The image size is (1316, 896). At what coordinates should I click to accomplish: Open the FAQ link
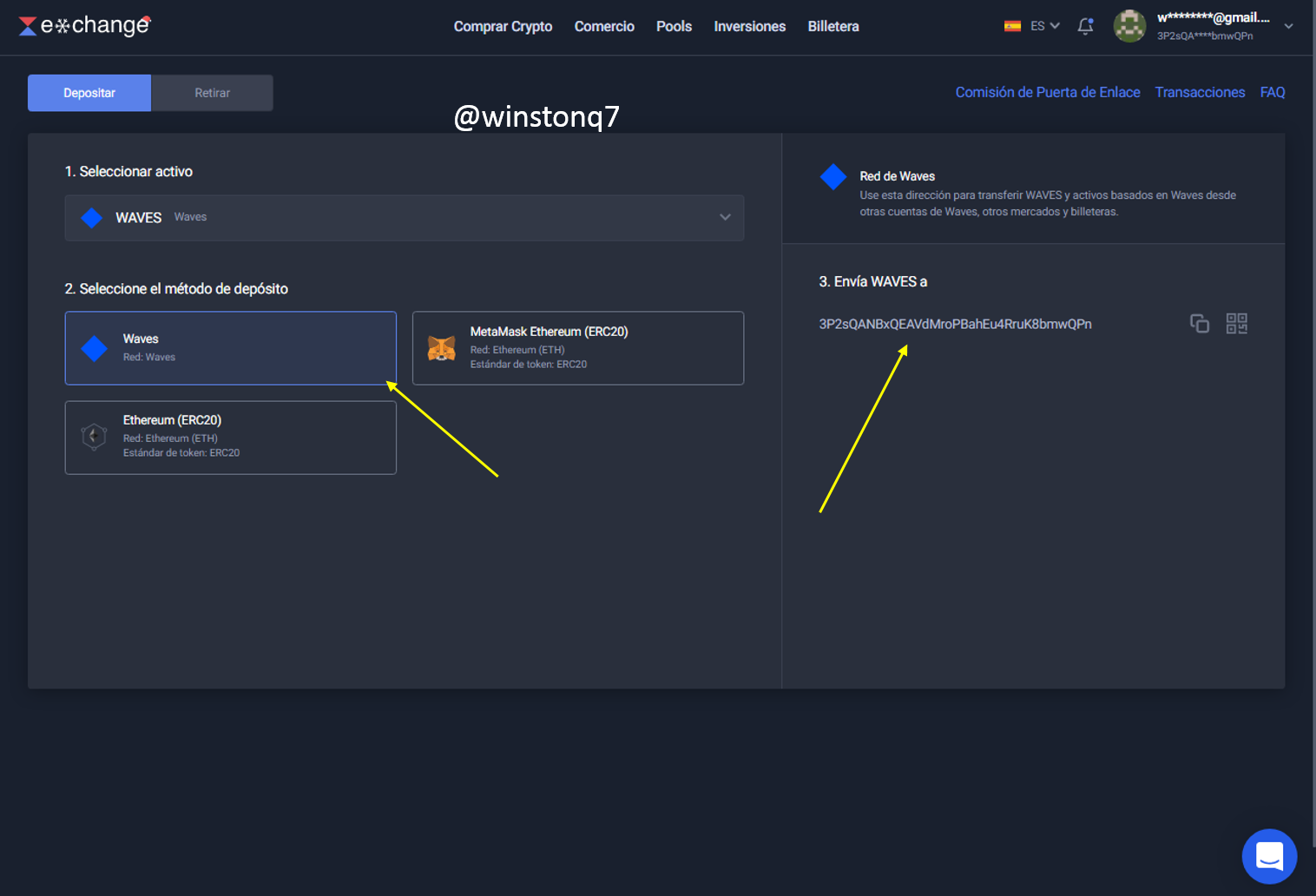coord(1273,92)
